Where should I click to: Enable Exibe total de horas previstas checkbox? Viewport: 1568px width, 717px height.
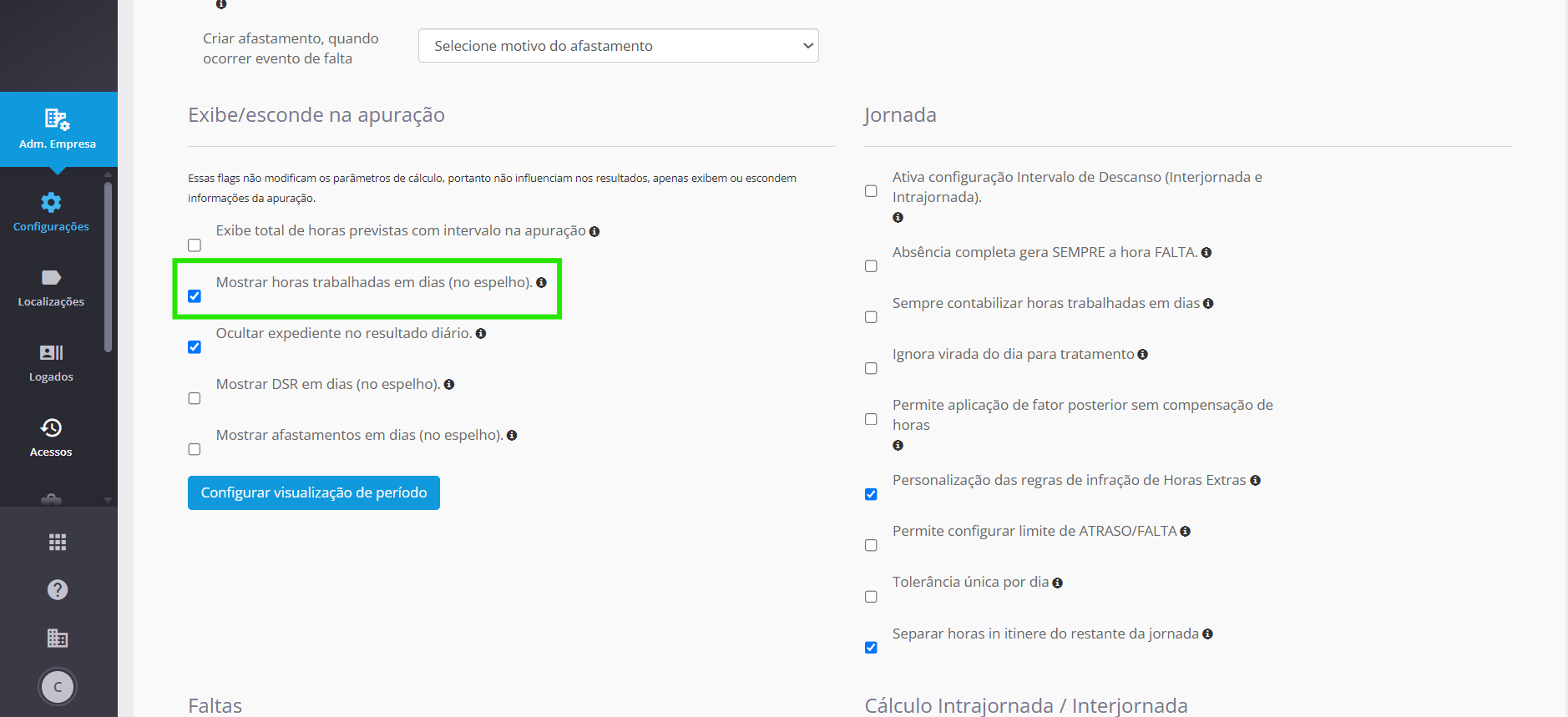195,245
